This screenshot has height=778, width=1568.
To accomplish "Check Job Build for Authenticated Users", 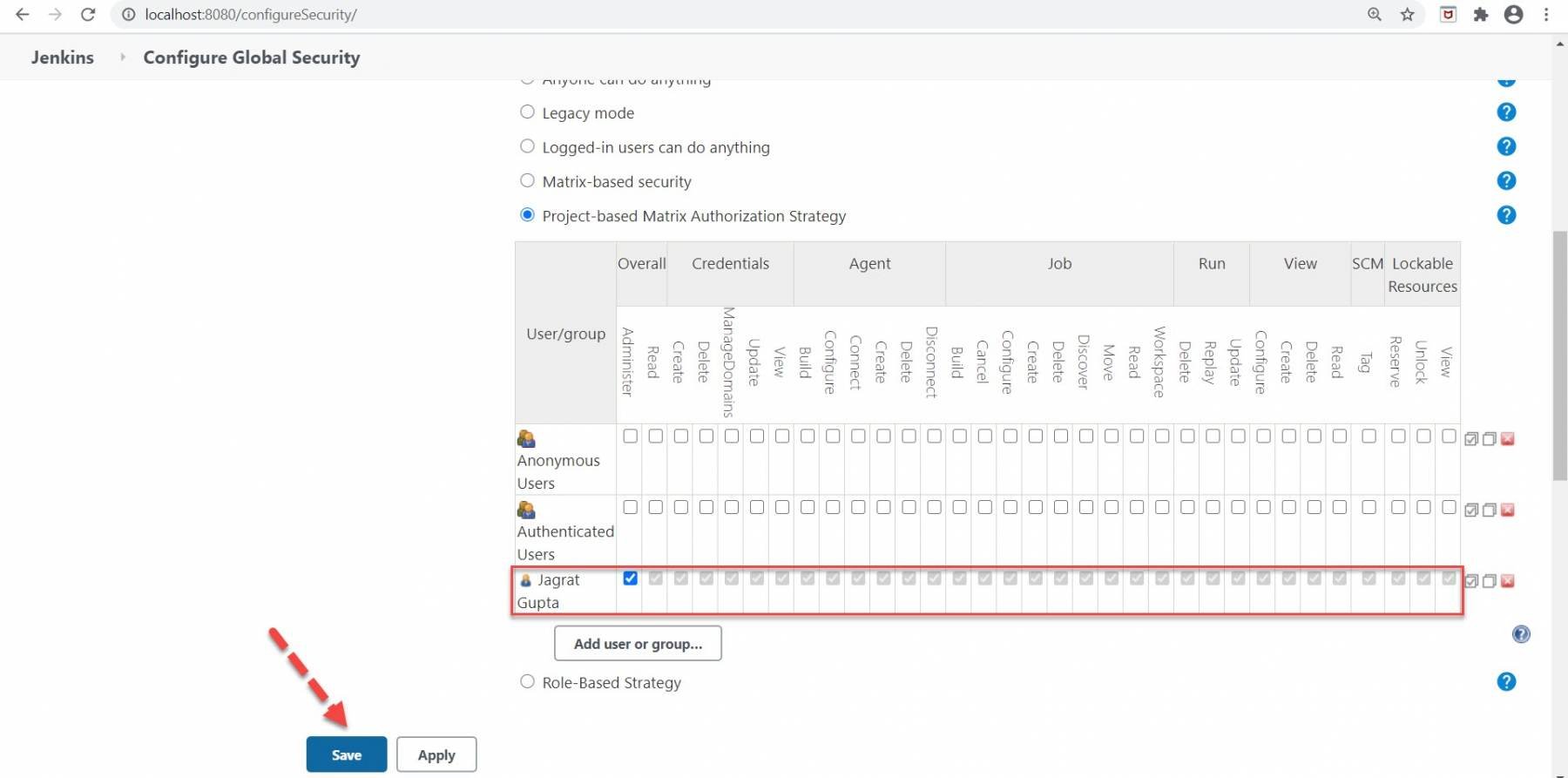I will click(x=959, y=507).
